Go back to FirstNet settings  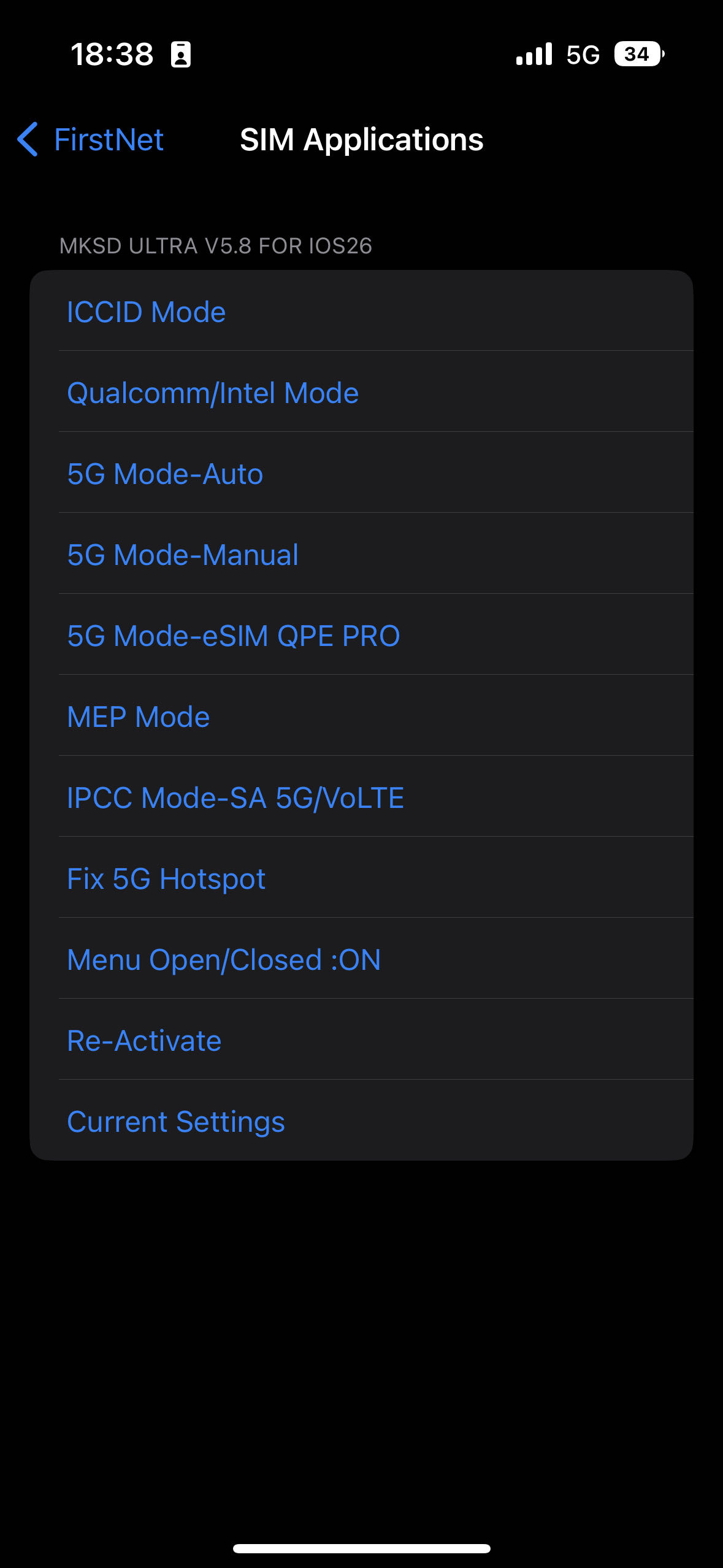coord(109,139)
